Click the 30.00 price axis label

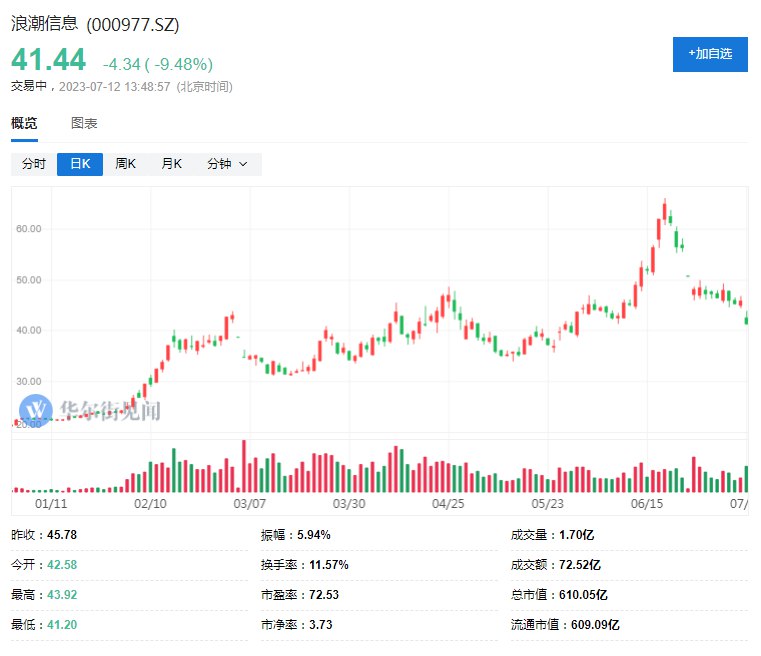tap(29, 381)
